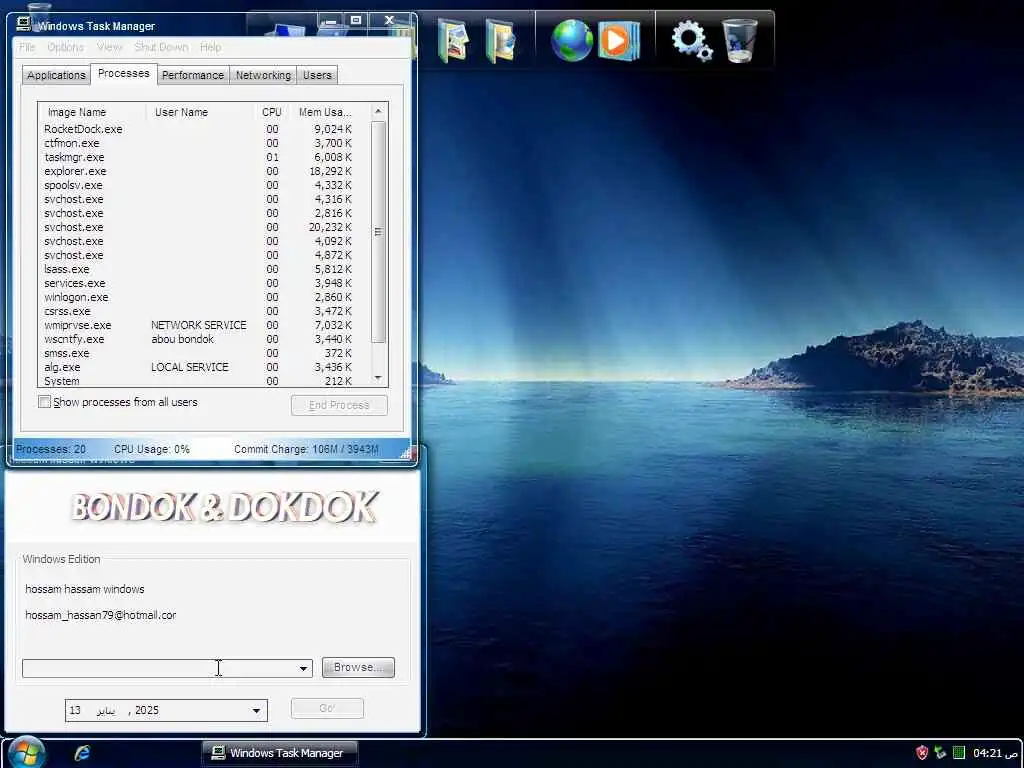Open the gears settings icon in dock

pyautogui.click(x=692, y=40)
